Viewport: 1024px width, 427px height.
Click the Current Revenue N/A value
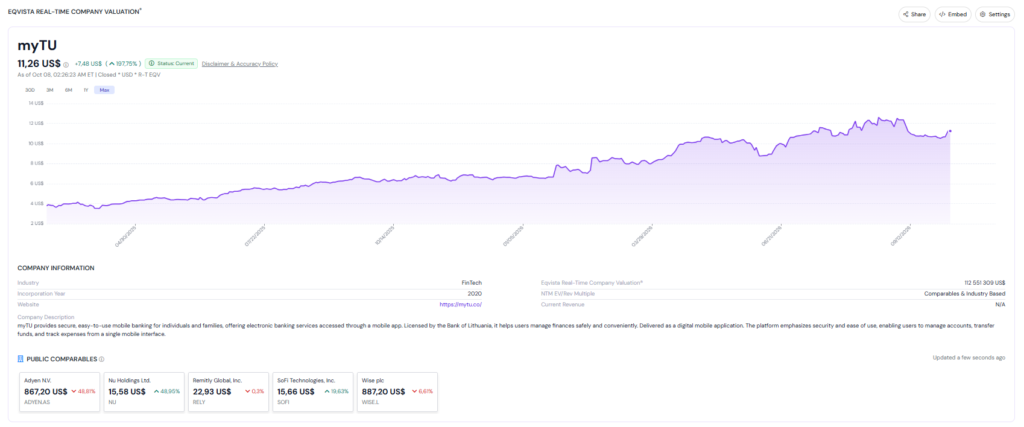pyautogui.click(x=1000, y=304)
